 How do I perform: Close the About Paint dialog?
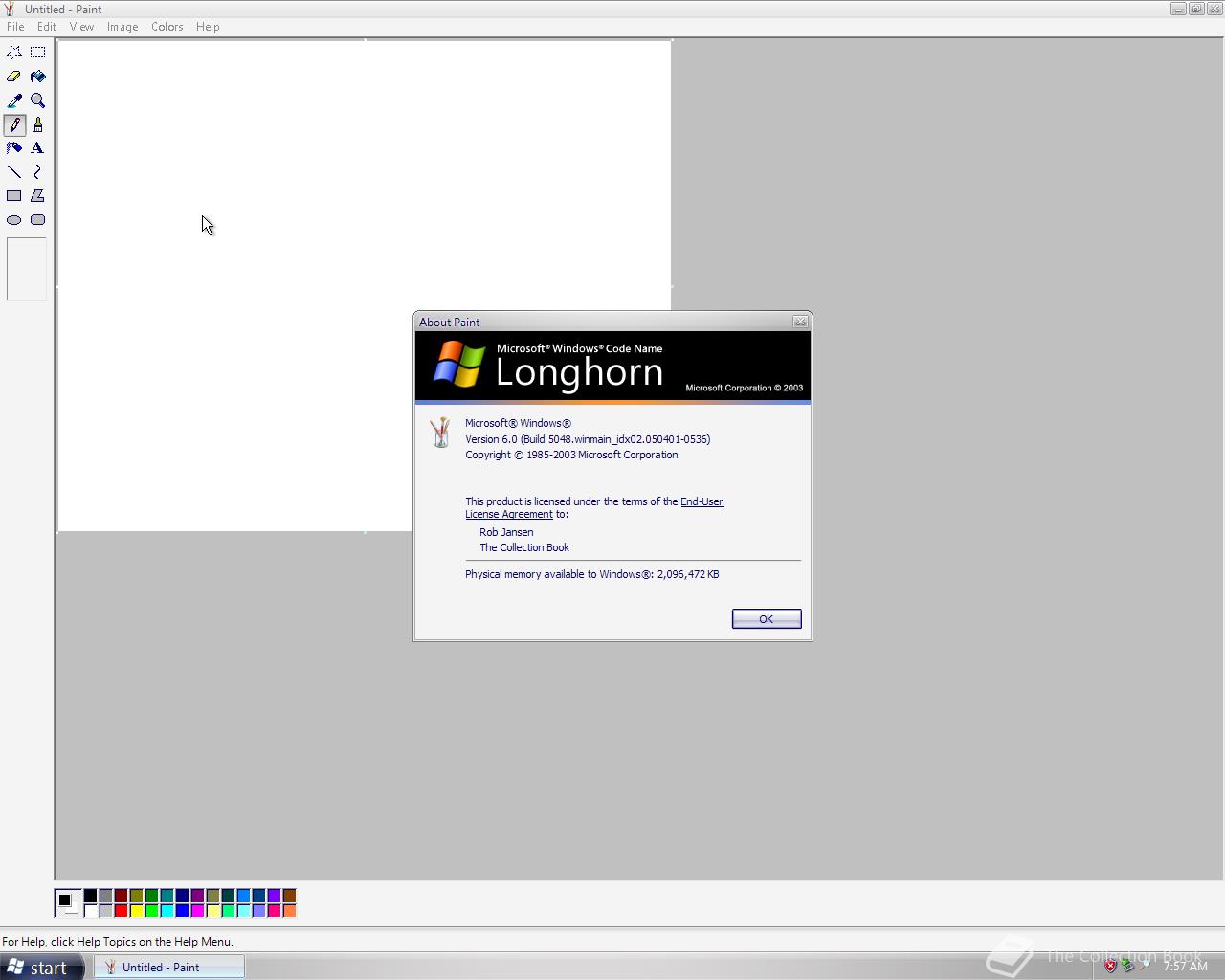pyautogui.click(x=800, y=322)
